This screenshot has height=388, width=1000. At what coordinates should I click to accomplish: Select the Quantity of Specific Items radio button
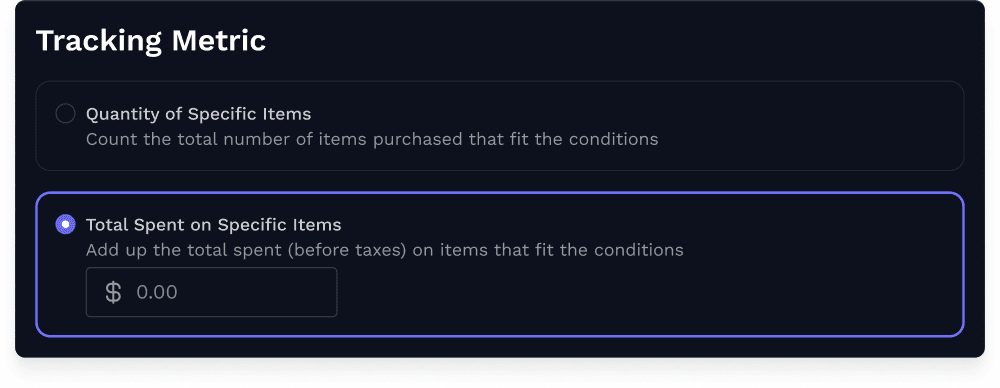[x=65, y=114]
